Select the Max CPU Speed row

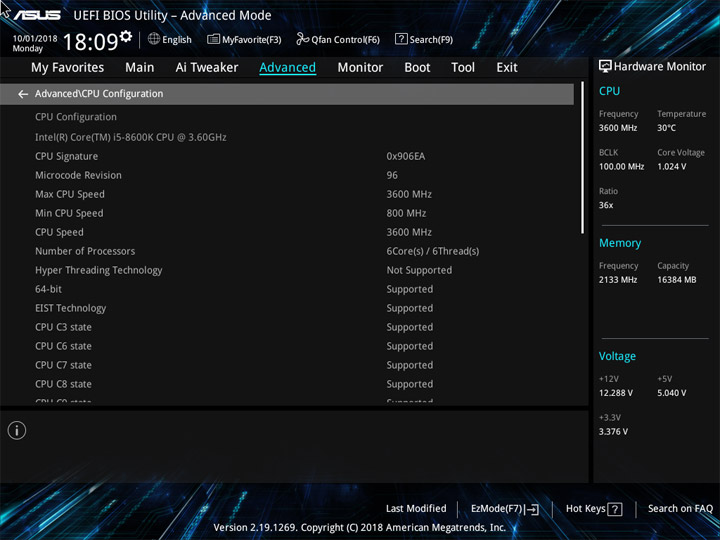coord(287,194)
